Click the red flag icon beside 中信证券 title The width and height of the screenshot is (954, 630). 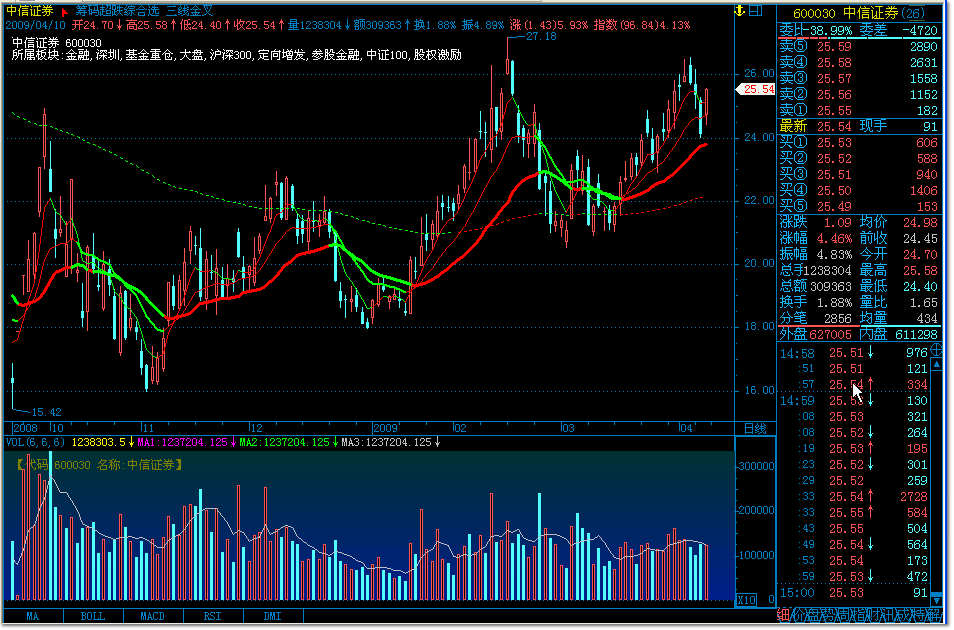64,12
